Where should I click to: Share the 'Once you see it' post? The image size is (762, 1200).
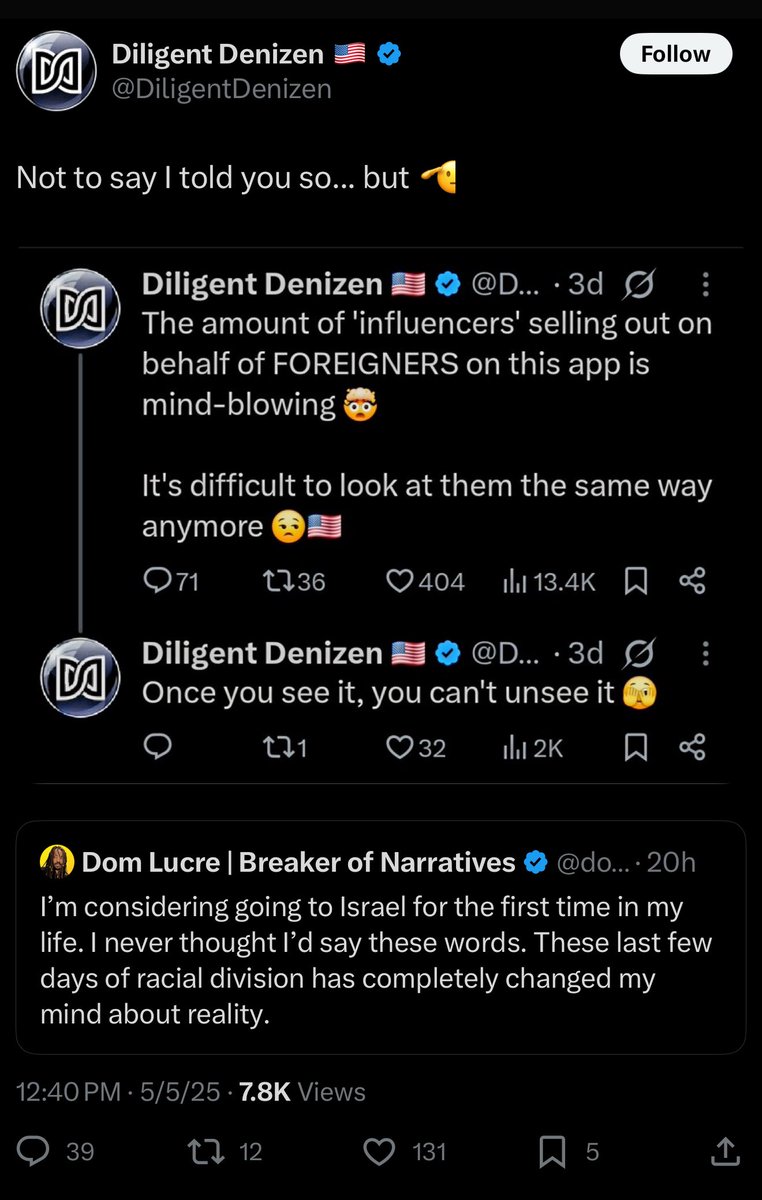click(692, 747)
